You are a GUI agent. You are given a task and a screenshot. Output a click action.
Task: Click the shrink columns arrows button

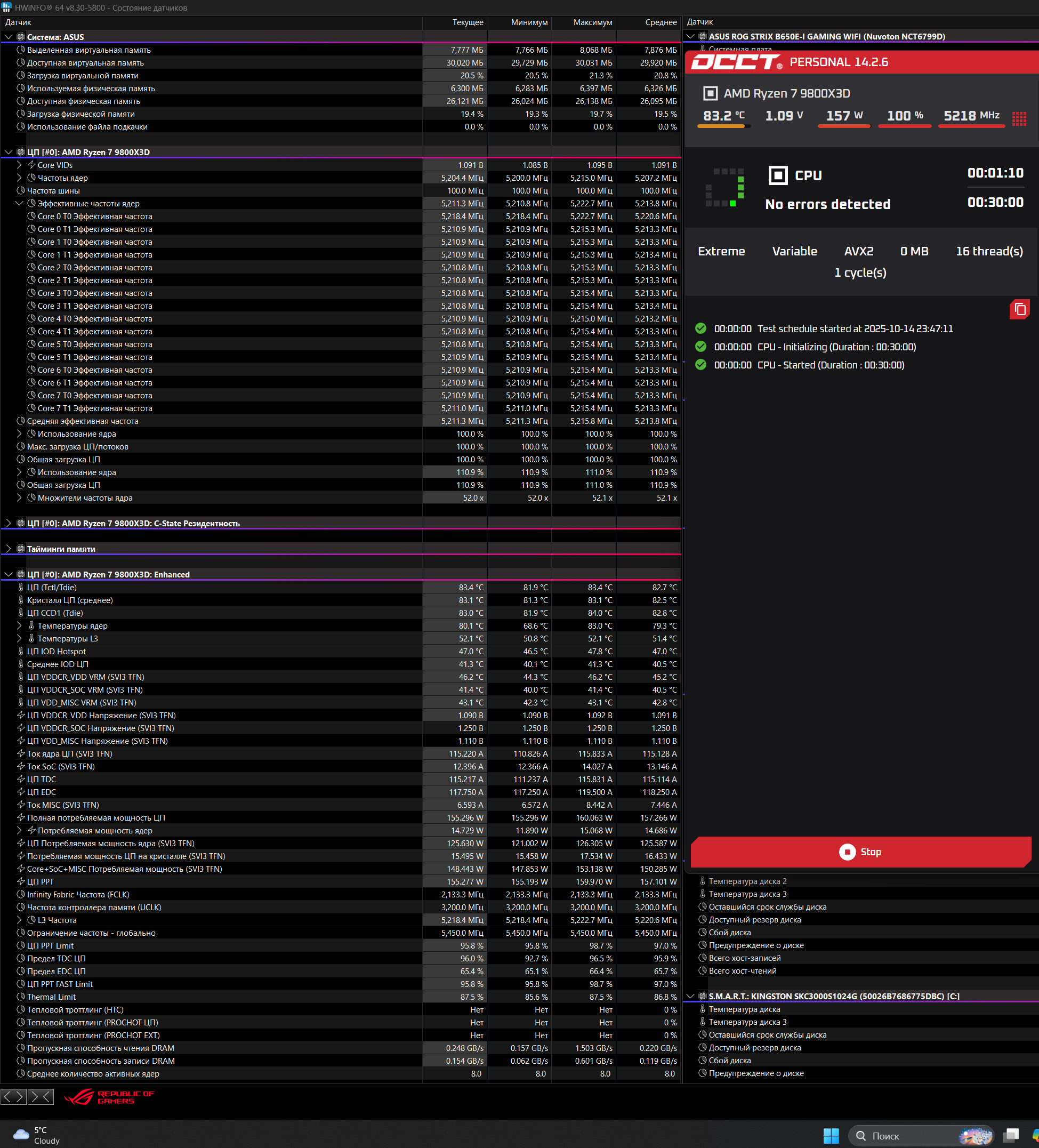[x=41, y=1096]
